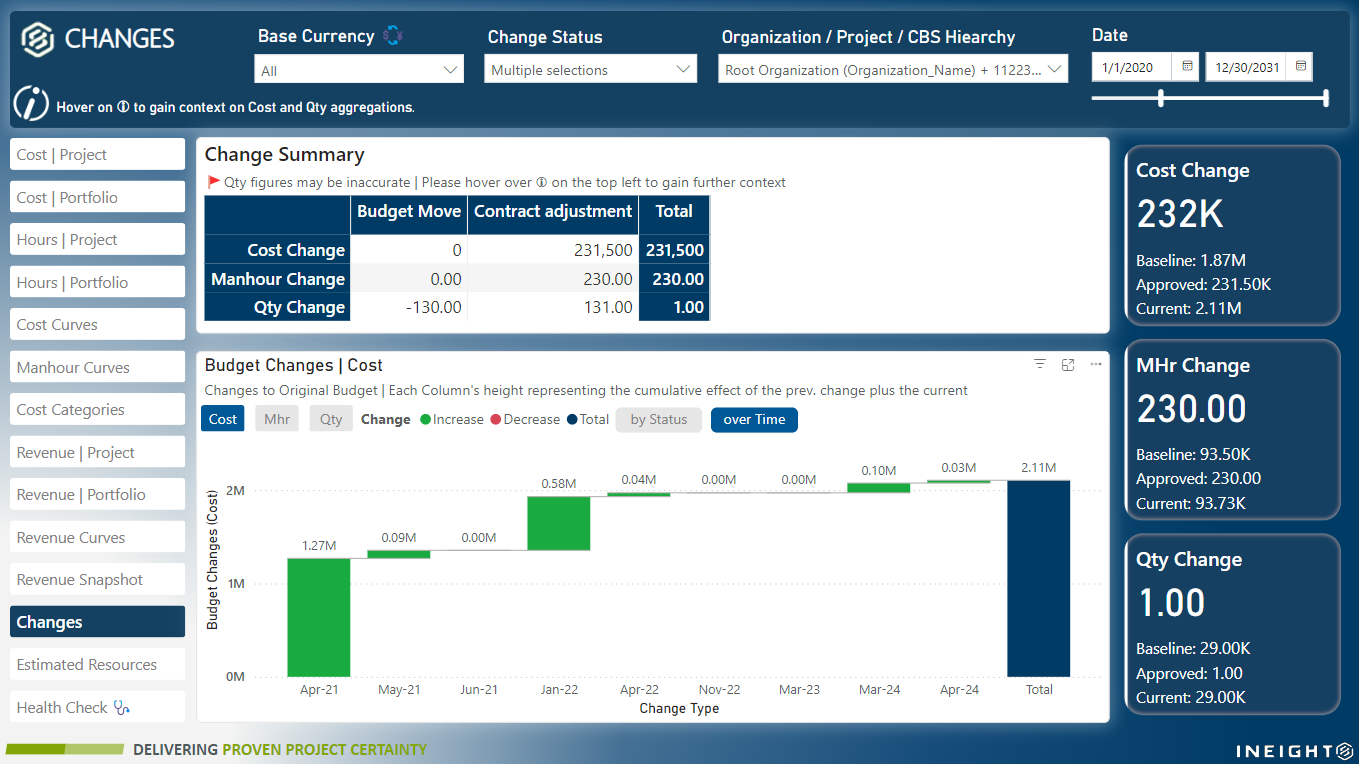Navigate to Cost Curves page
1359x764 pixels.
(97, 324)
